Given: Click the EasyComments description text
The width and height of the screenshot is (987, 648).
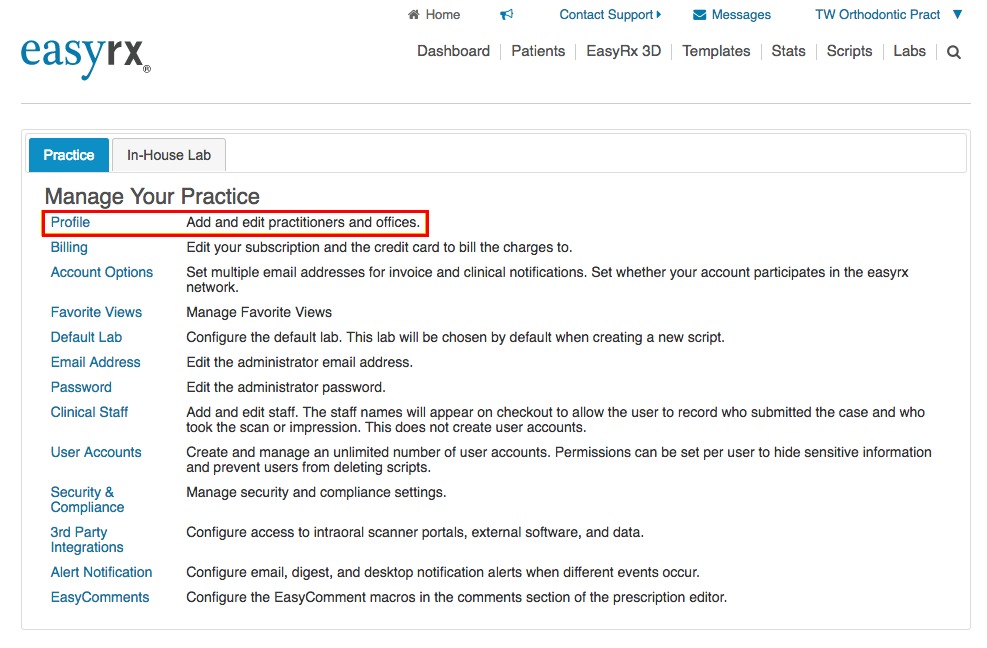Looking at the screenshot, I should coord(456,598).
